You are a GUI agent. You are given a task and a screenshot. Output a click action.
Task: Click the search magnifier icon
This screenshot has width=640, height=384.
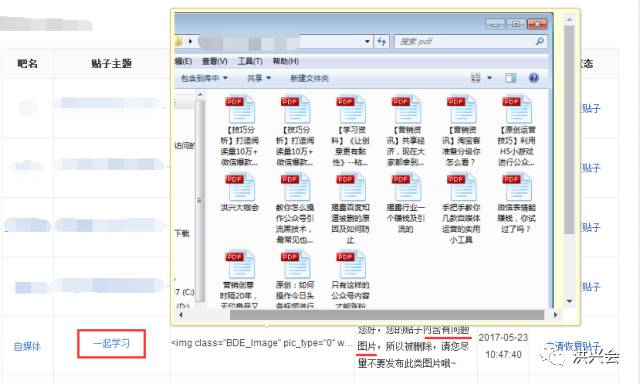540,41
